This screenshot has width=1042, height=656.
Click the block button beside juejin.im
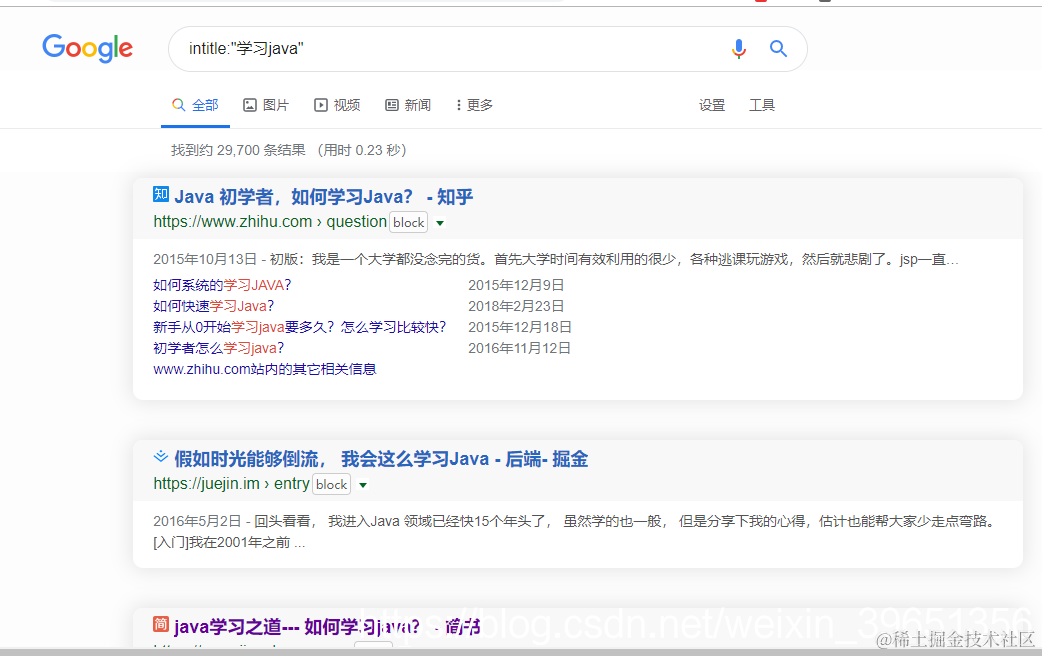[x=331, y=484]
